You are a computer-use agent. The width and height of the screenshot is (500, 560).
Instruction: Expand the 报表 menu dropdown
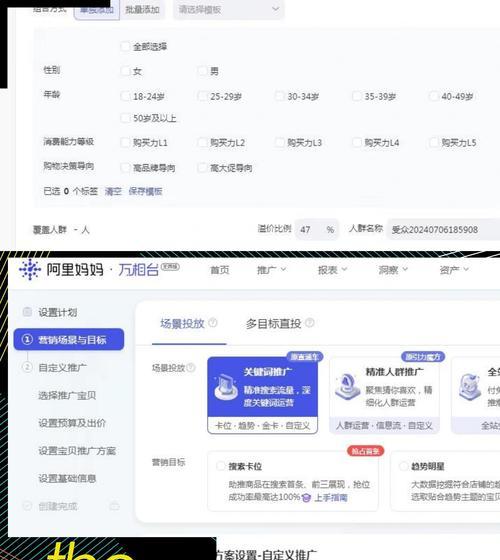coord(332,270)
